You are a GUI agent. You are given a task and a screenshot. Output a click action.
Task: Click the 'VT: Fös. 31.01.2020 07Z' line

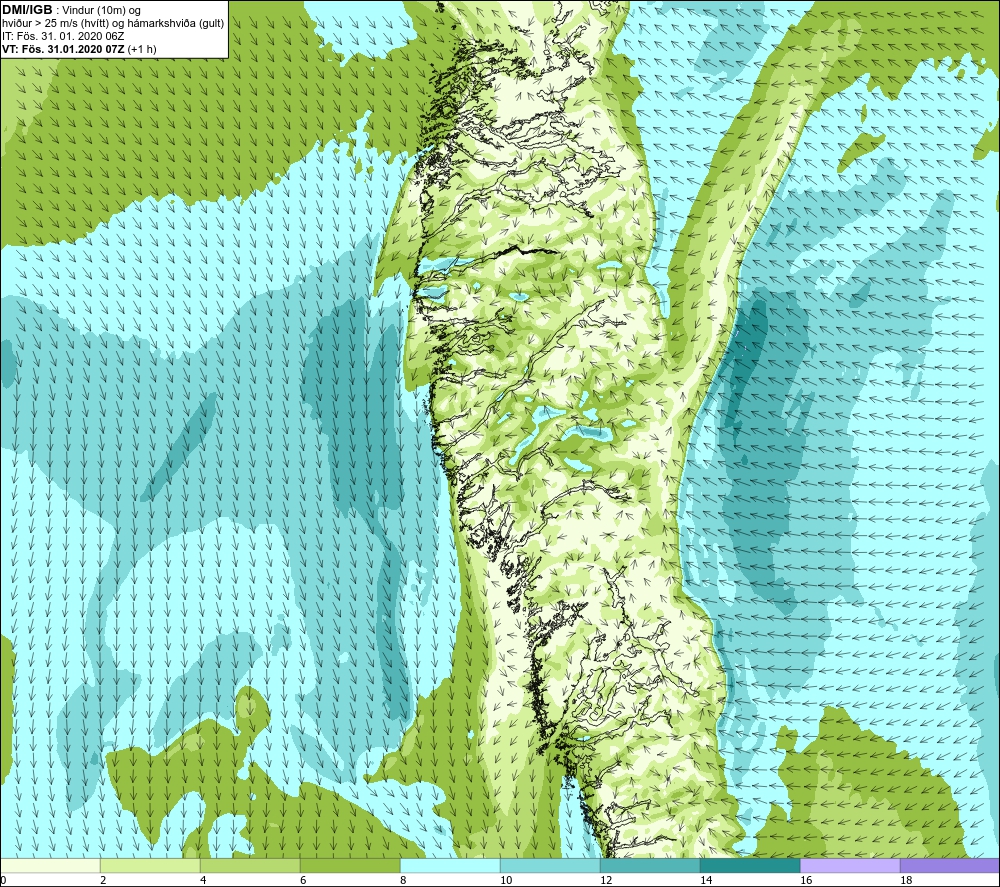pos(64,49)
